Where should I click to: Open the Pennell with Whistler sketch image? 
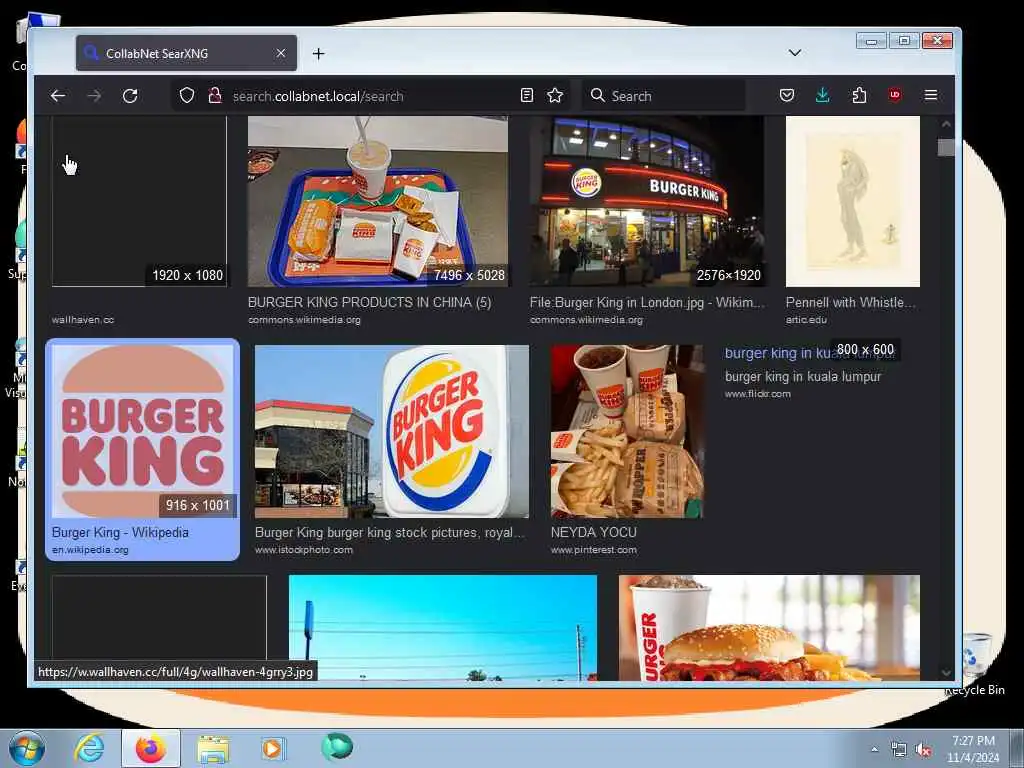click(x=852, y=201)
